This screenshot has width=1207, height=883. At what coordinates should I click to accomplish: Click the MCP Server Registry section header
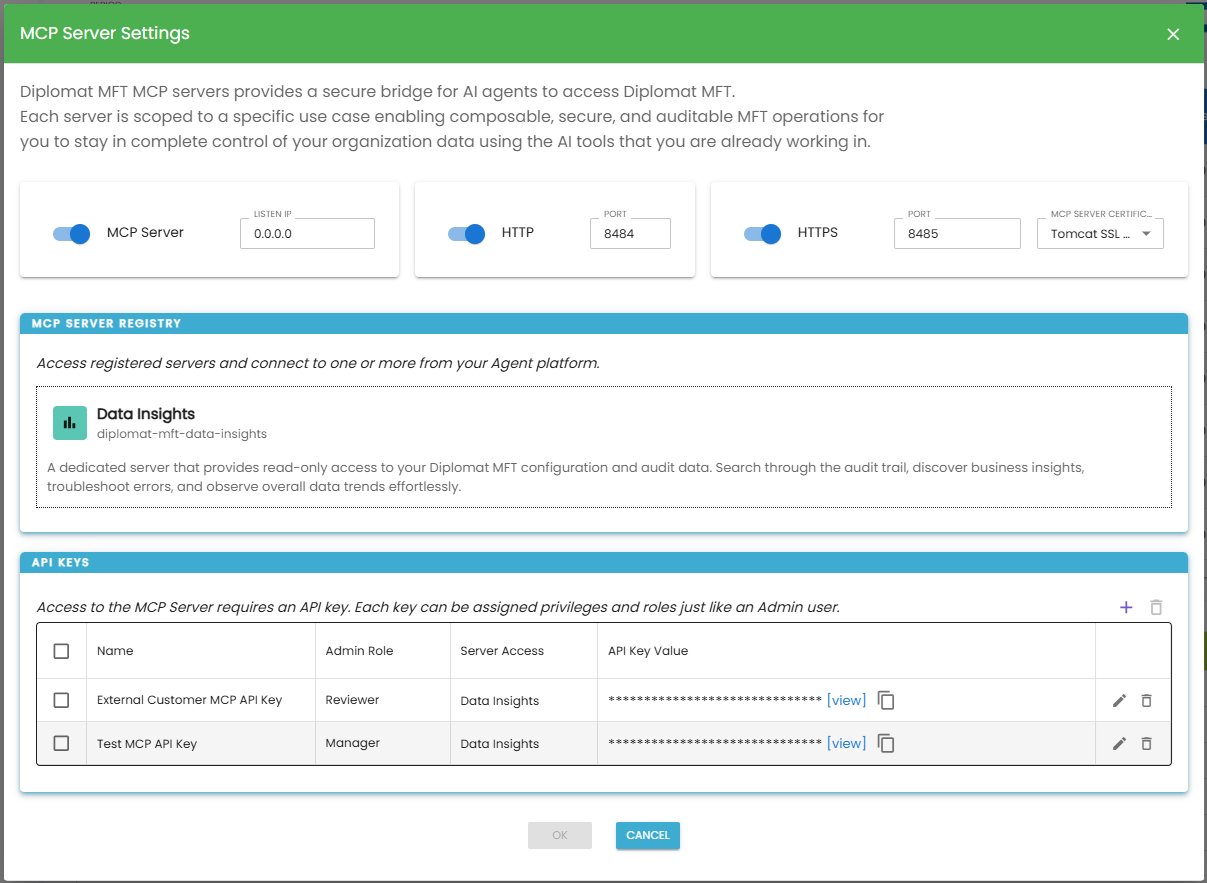[x=604, y=323]
